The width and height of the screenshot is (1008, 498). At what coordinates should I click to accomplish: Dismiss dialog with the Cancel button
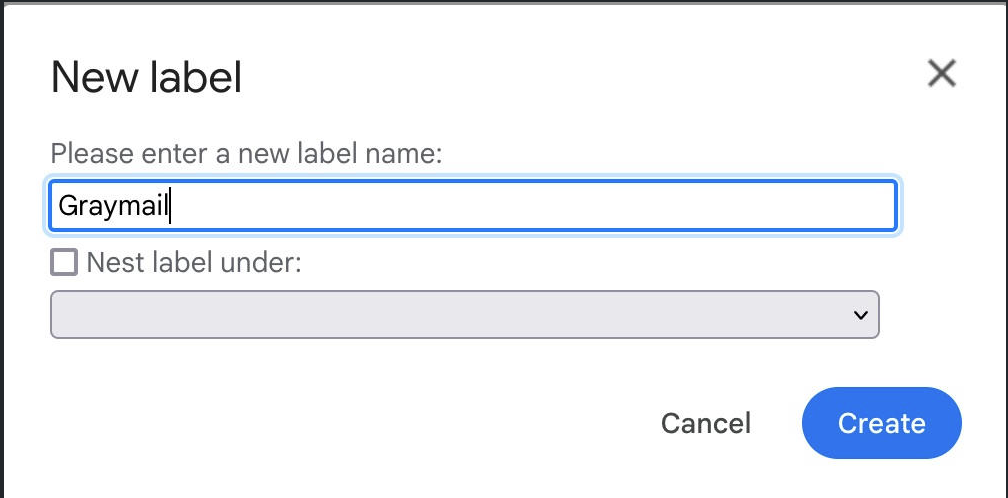tap(706, 423)
